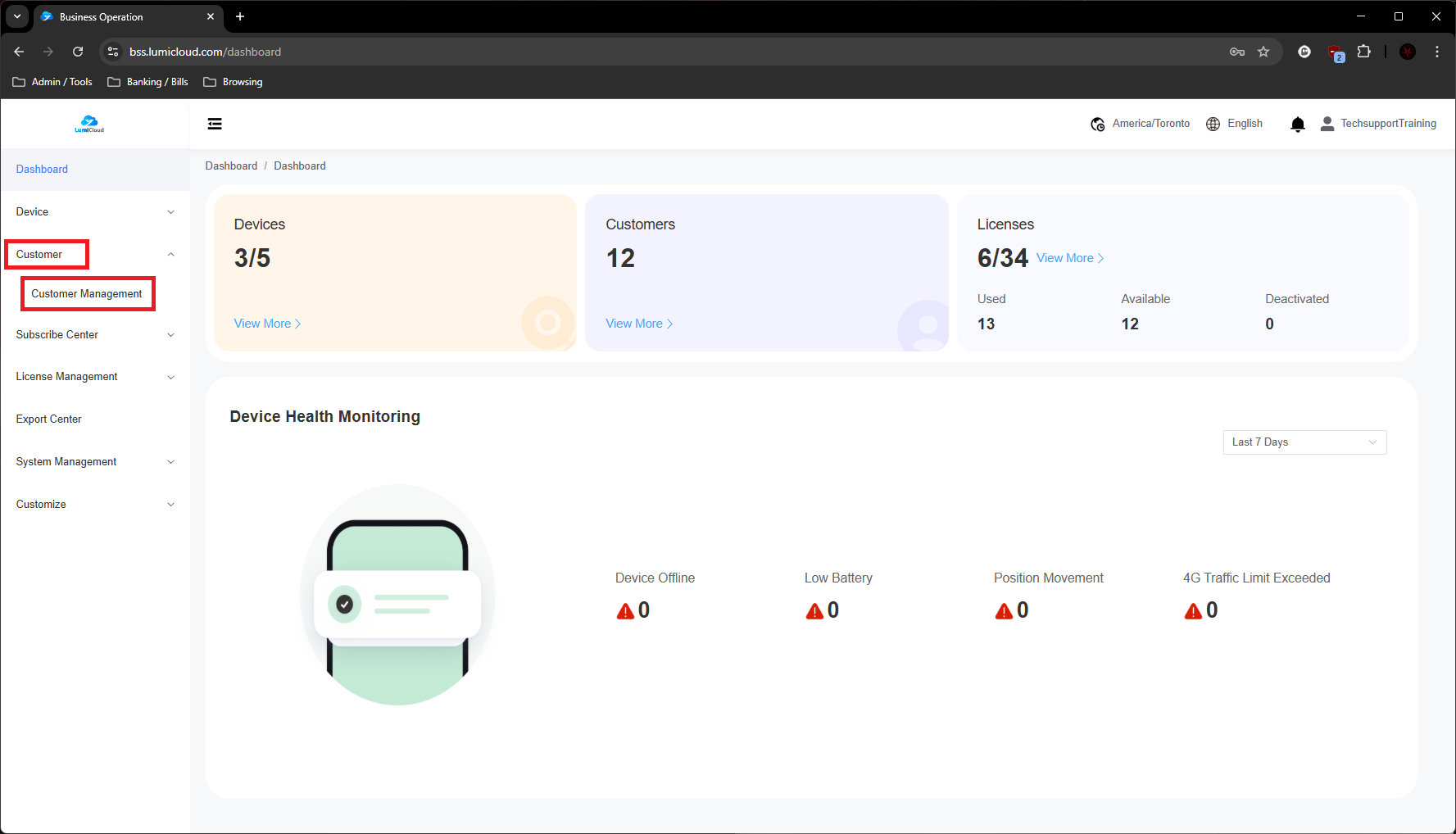This screenshot has height=834, width=1456.
Task: Reload the page using the refresh icon
Action: click(x=78, y=52)
